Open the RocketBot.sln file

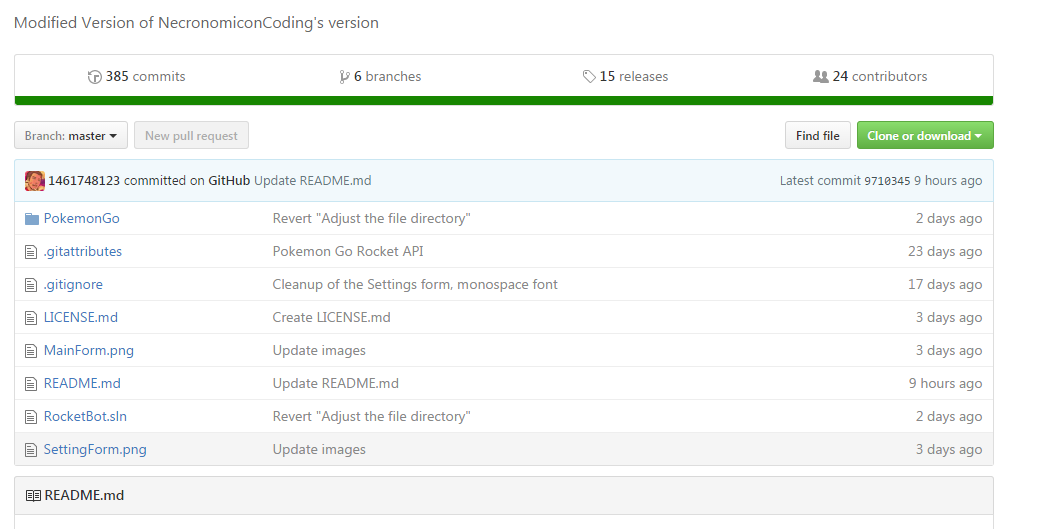[85, 416]
